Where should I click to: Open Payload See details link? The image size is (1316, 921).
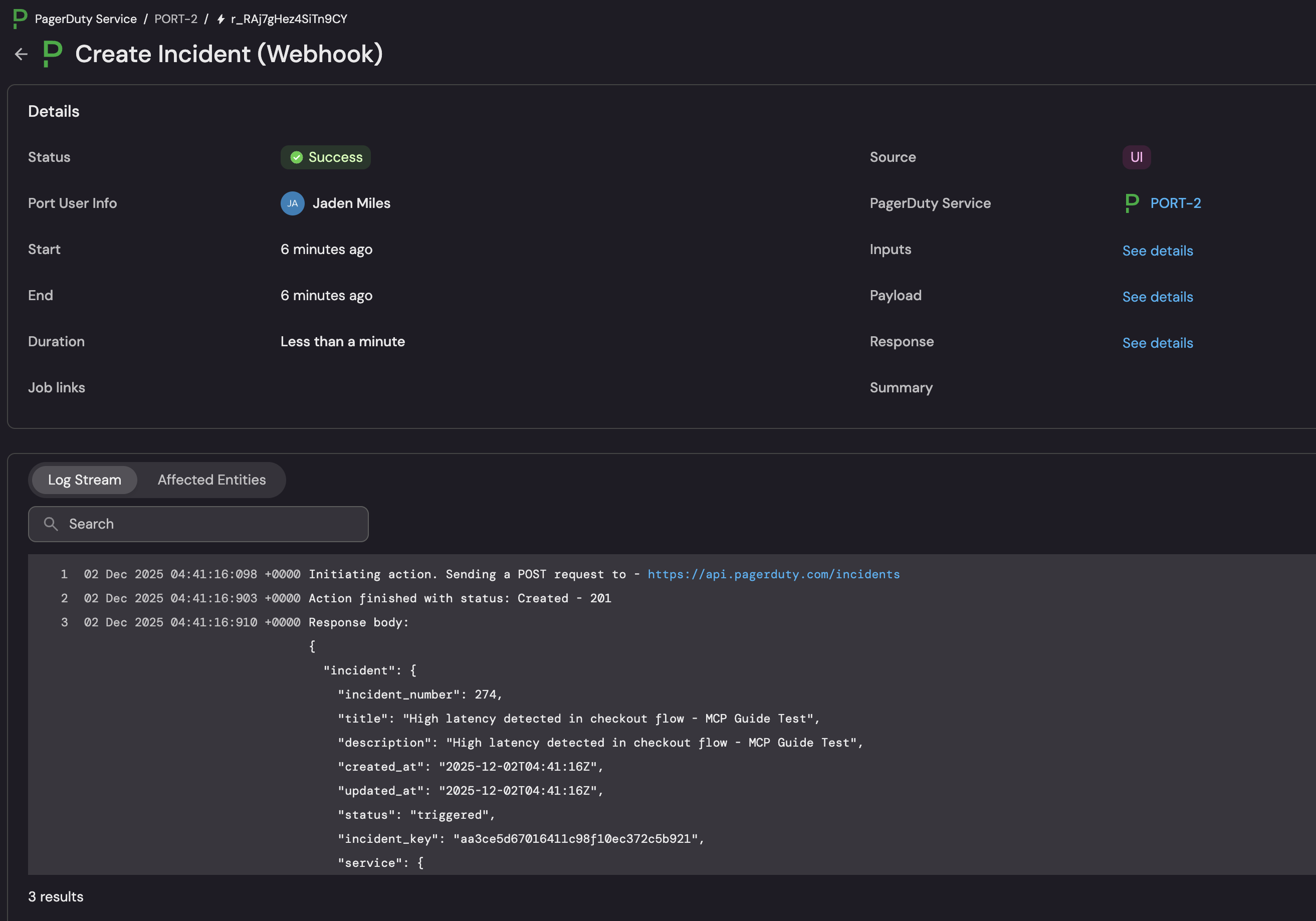(1157, 297)
